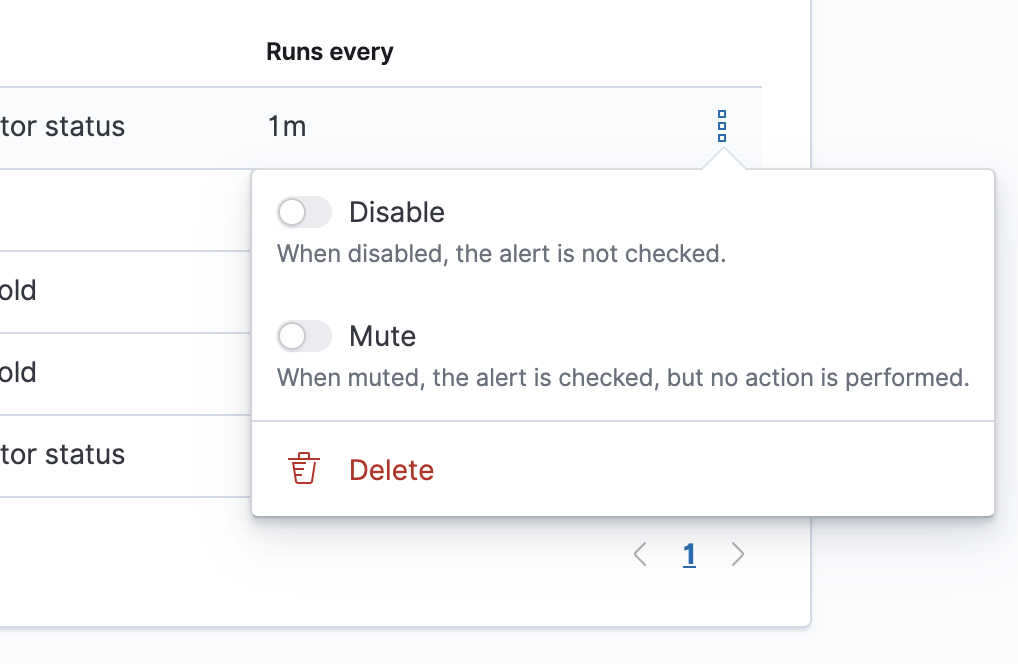
Task: Click the previous page chevron
Action: [x=640, y=553]
